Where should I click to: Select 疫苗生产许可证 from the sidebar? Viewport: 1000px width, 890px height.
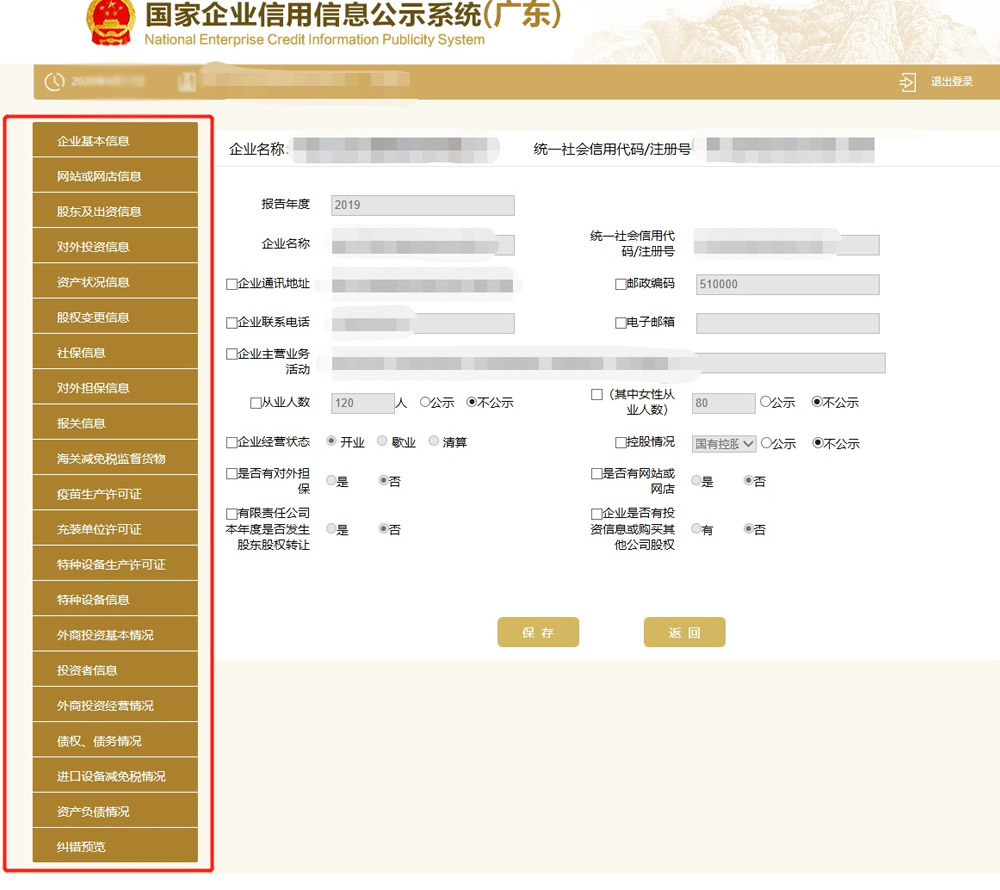(x=115, y=493)
